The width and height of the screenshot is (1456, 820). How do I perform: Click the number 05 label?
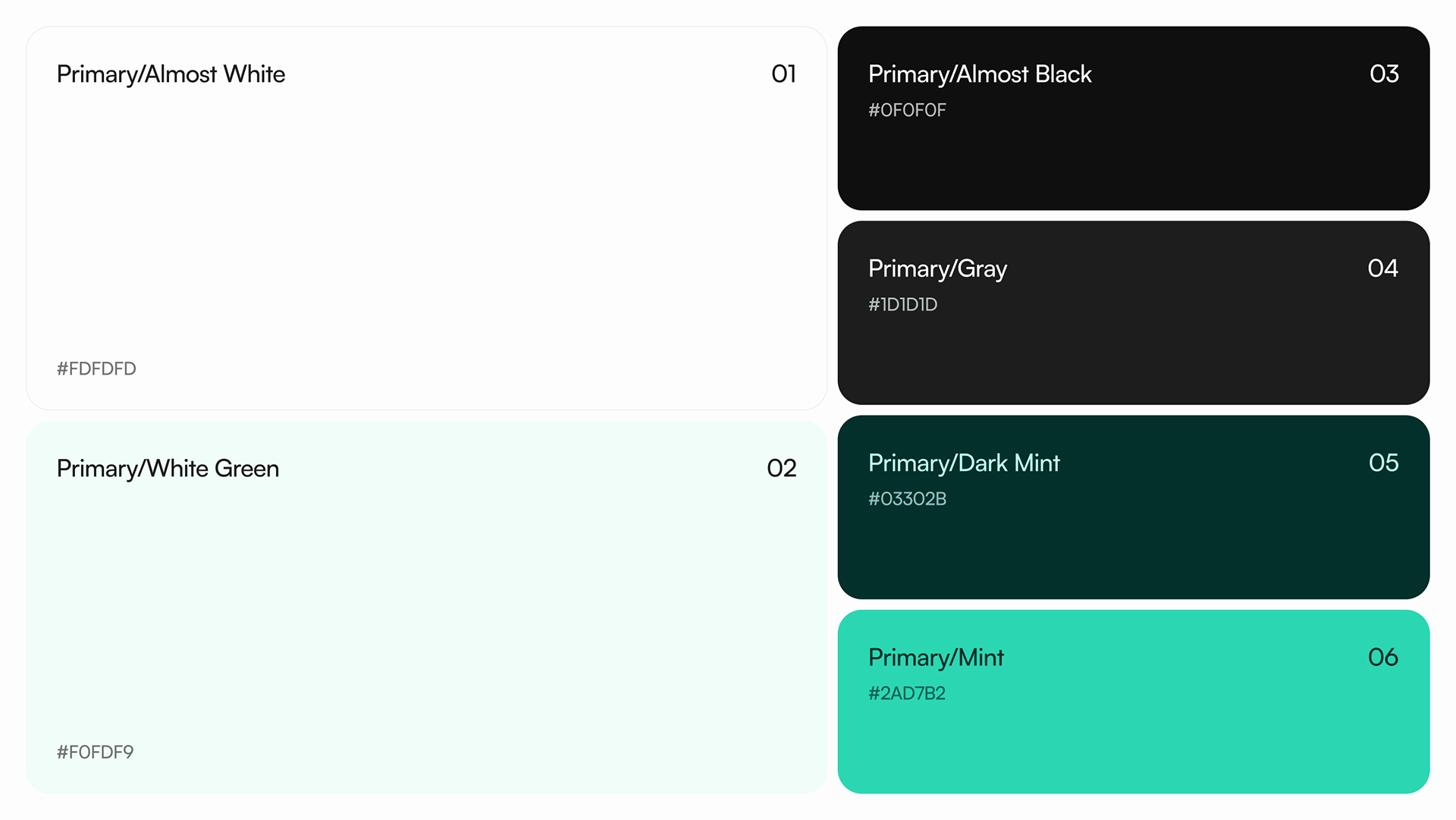tap(1383, 463)
